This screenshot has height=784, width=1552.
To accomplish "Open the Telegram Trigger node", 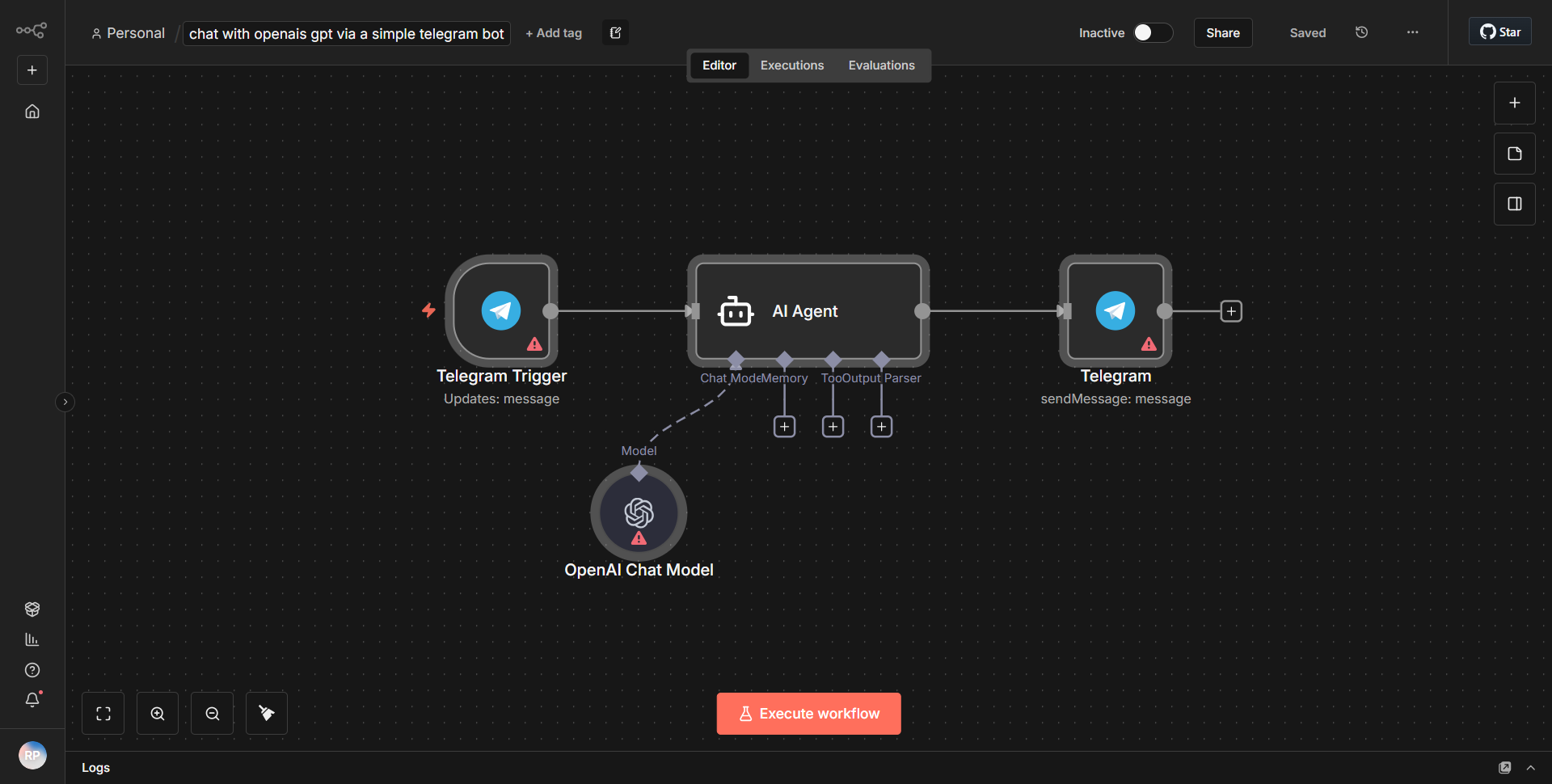I will pyautogui.click(x=501, y=310).
